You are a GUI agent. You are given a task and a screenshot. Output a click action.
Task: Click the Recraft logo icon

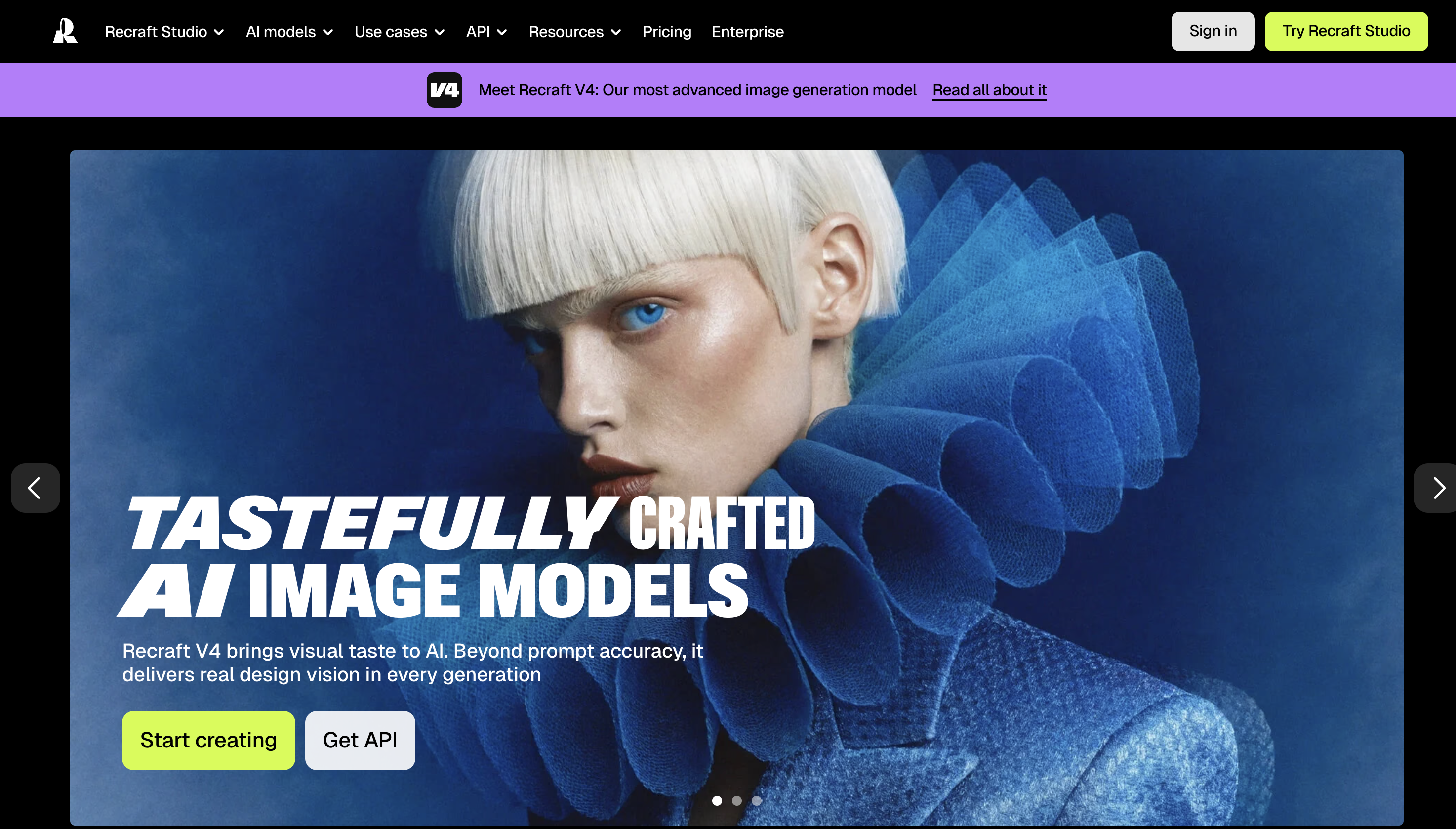click(65, 31)
